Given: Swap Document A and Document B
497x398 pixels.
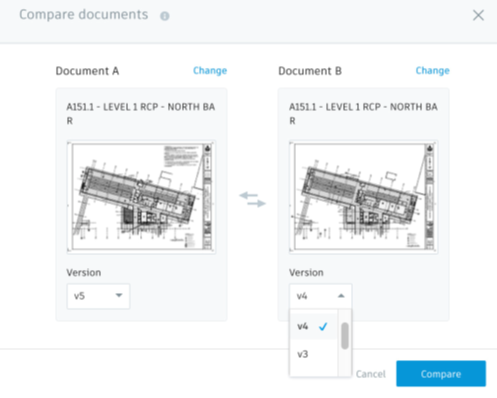Looking at the screenshot, I should [252, 199].
